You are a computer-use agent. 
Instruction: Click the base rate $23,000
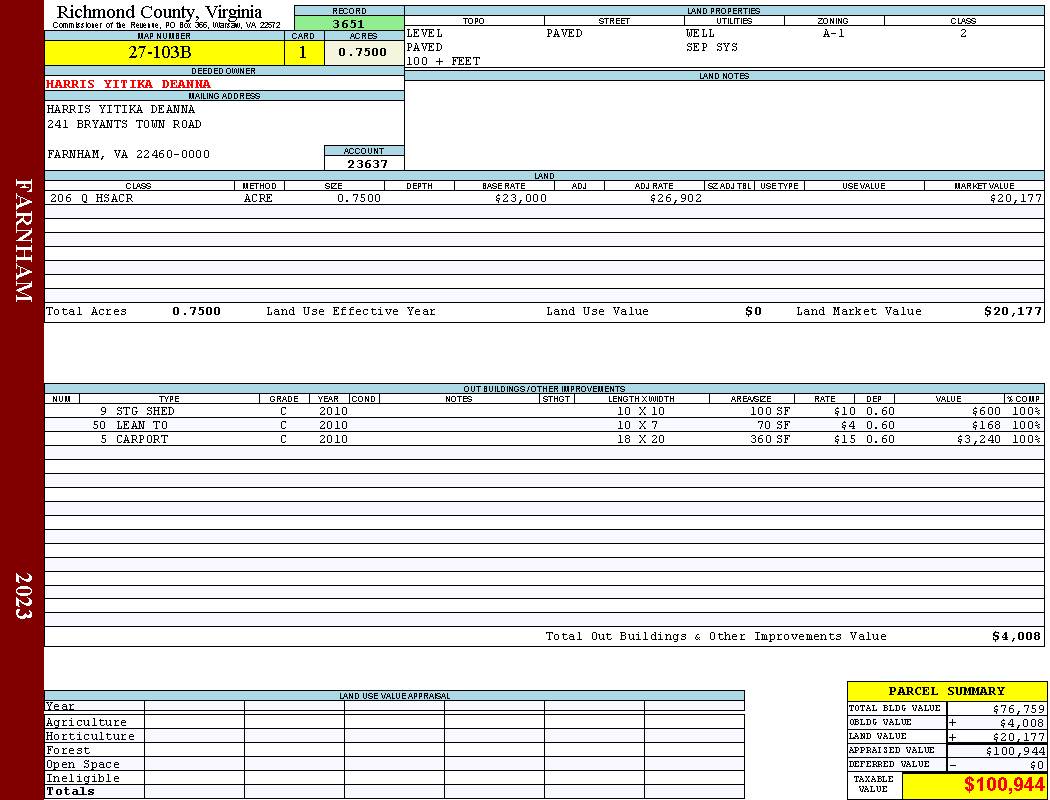(x=521, y=198)
